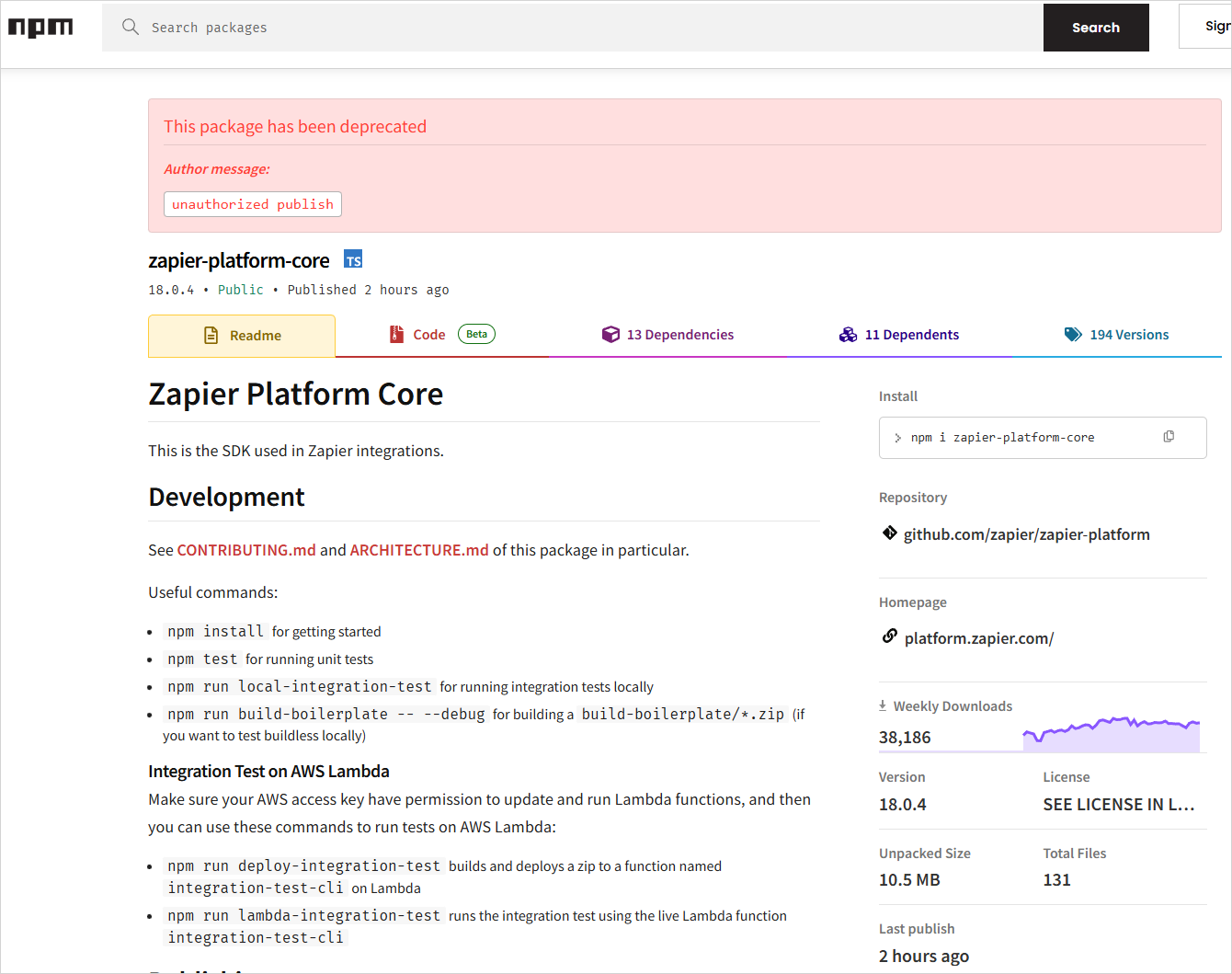Click the download icon next to Weekly Downloads
The image size is (1232, 974).
tap(882, 705)
